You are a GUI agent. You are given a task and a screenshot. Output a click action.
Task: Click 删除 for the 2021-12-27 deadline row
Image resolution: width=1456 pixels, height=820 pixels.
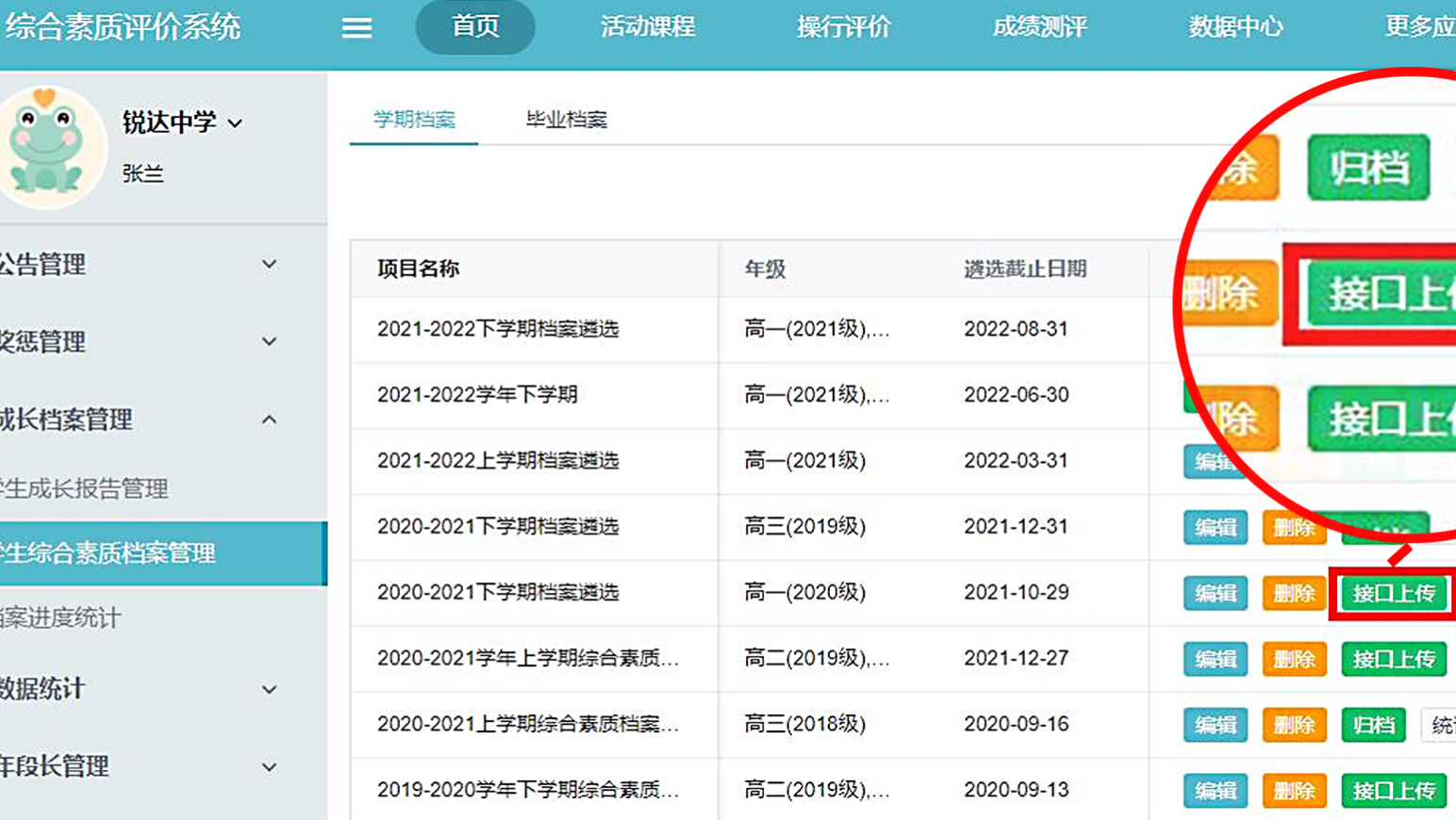[x=1294, y=659]
